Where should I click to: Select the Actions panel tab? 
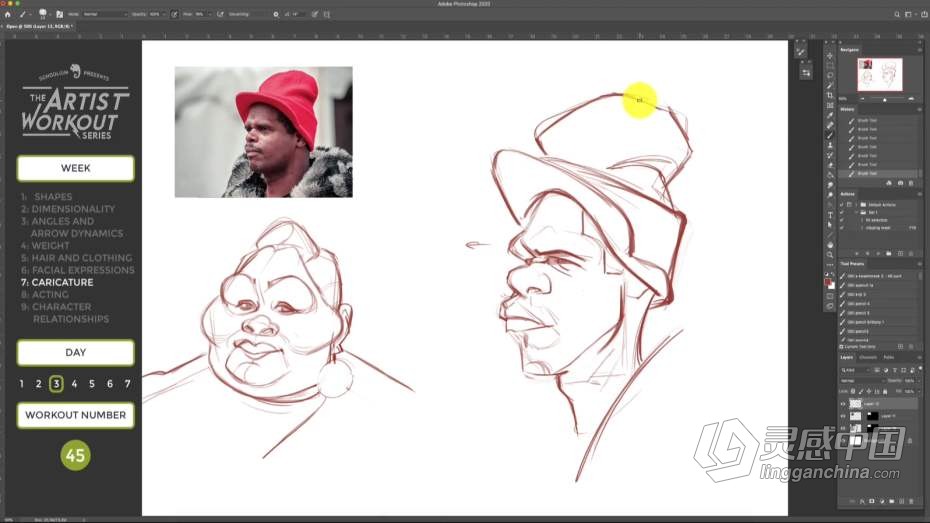point(847,194)
